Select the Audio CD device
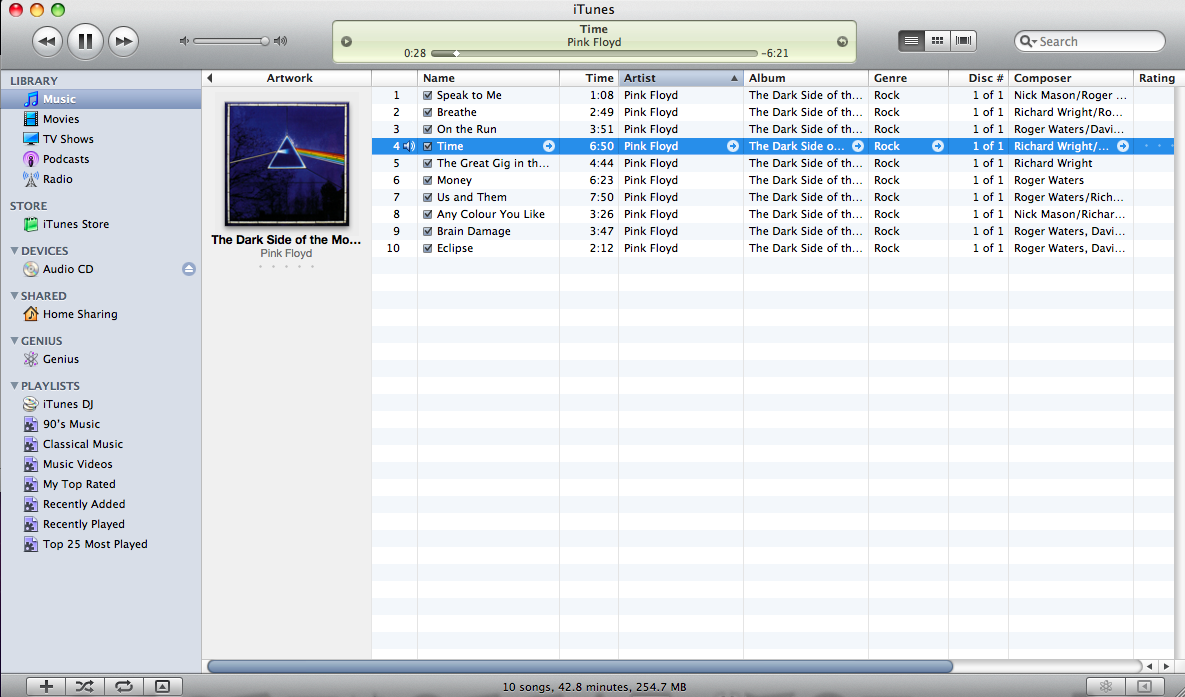 point(68,269)
